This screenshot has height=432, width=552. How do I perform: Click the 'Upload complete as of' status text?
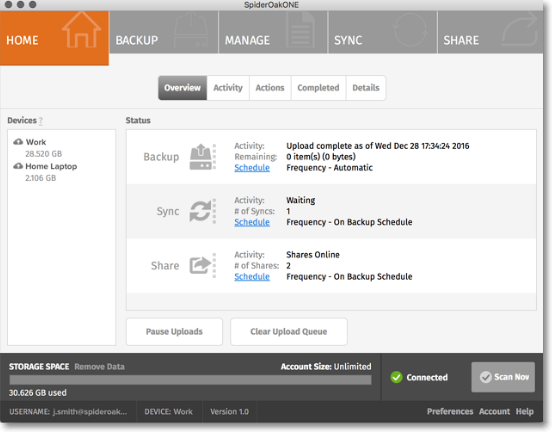coord(378,146)
